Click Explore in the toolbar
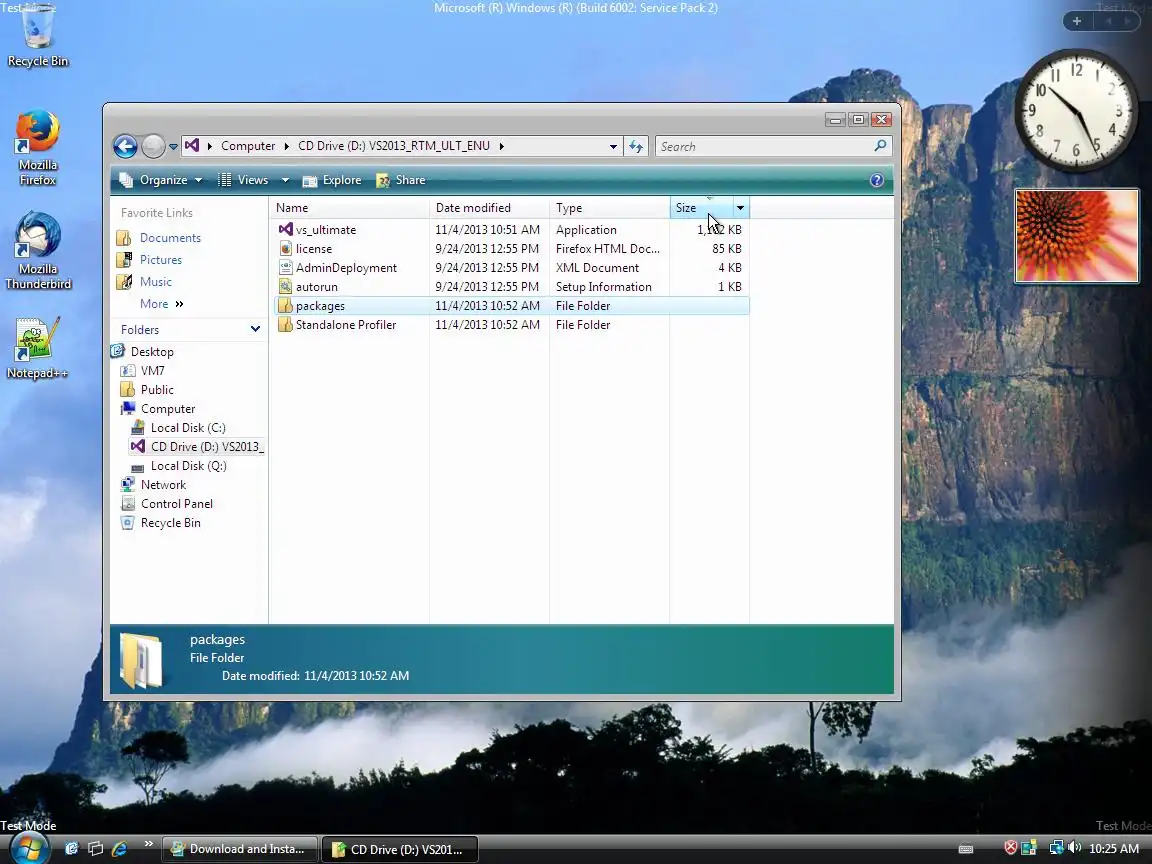The image size is (1152, 864). tap(332, 180)
